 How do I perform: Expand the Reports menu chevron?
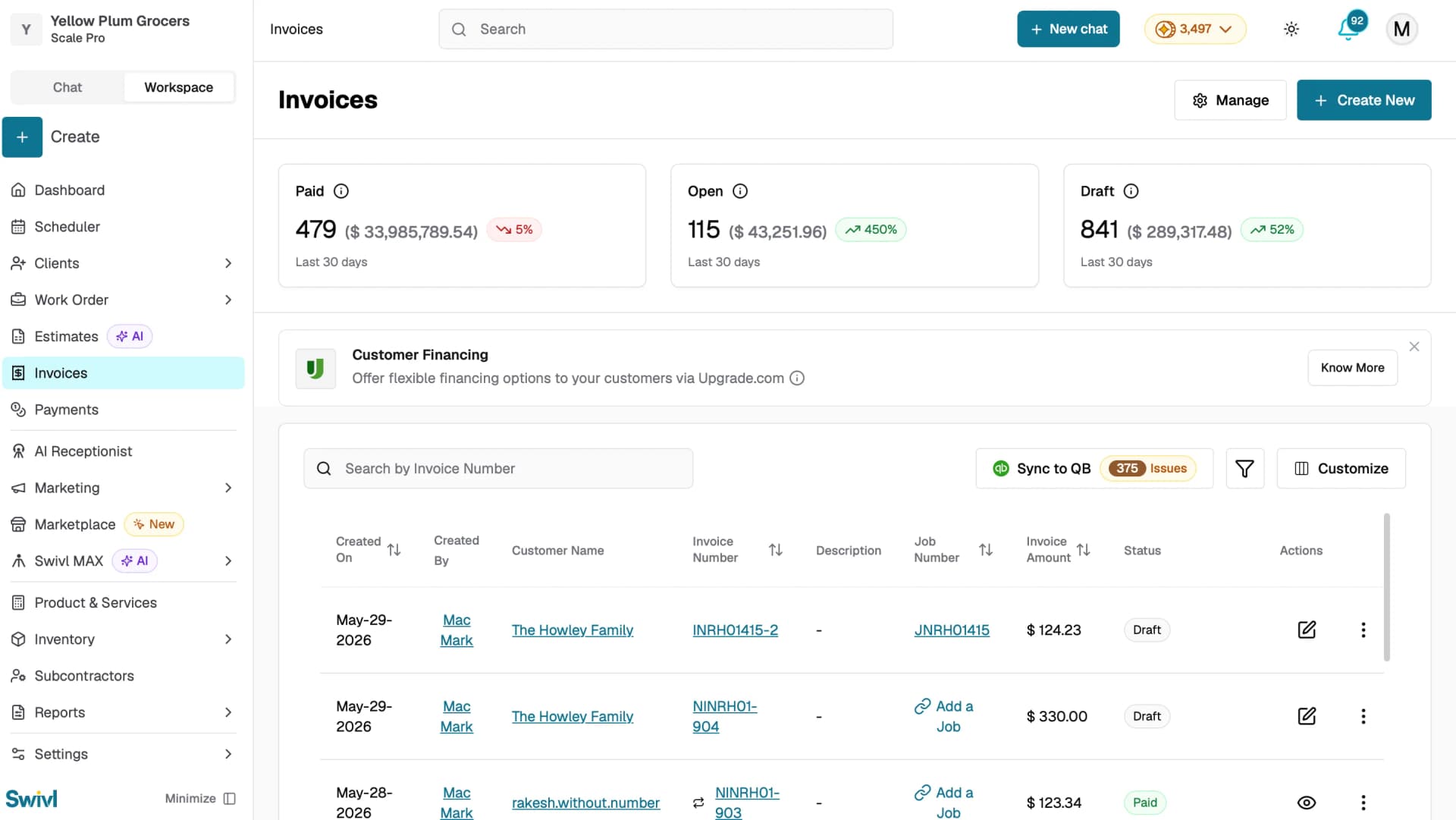coord(228,712)
